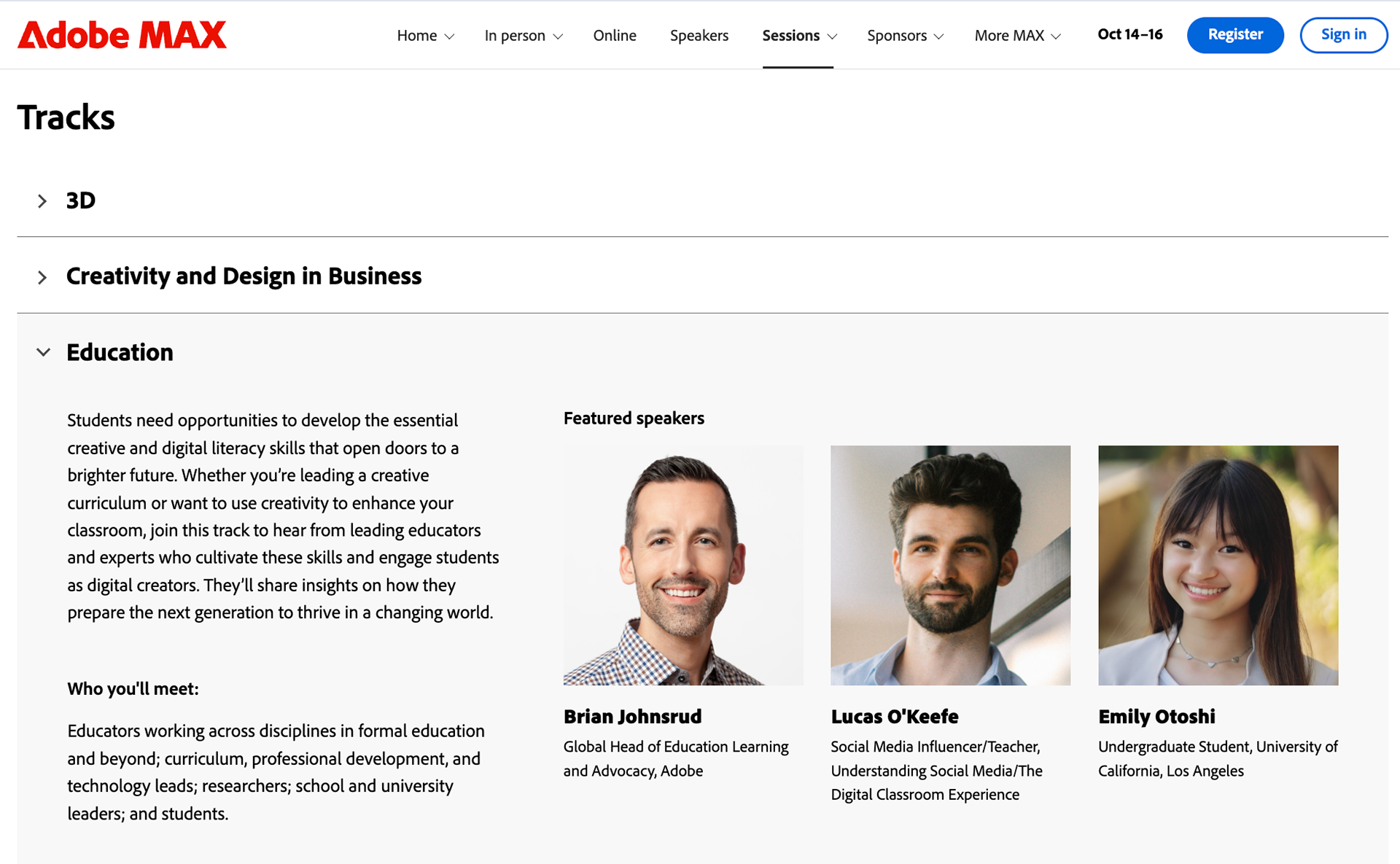
Task: Open the Sessions menu chevron
Action: [832, 36]
